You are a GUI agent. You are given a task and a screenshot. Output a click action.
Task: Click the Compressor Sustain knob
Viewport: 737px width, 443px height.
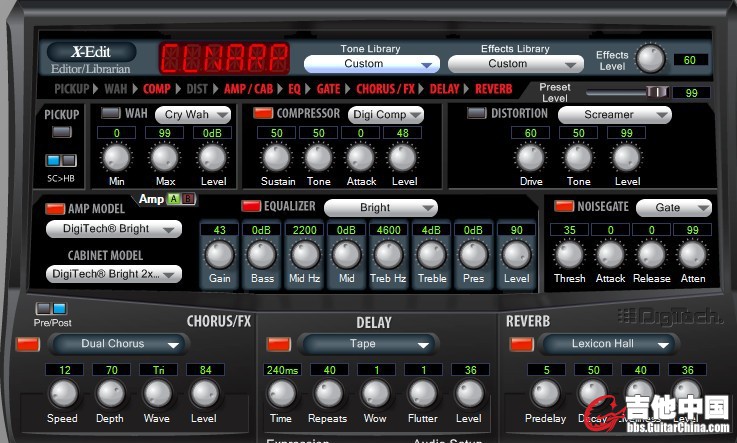(277, 158)
